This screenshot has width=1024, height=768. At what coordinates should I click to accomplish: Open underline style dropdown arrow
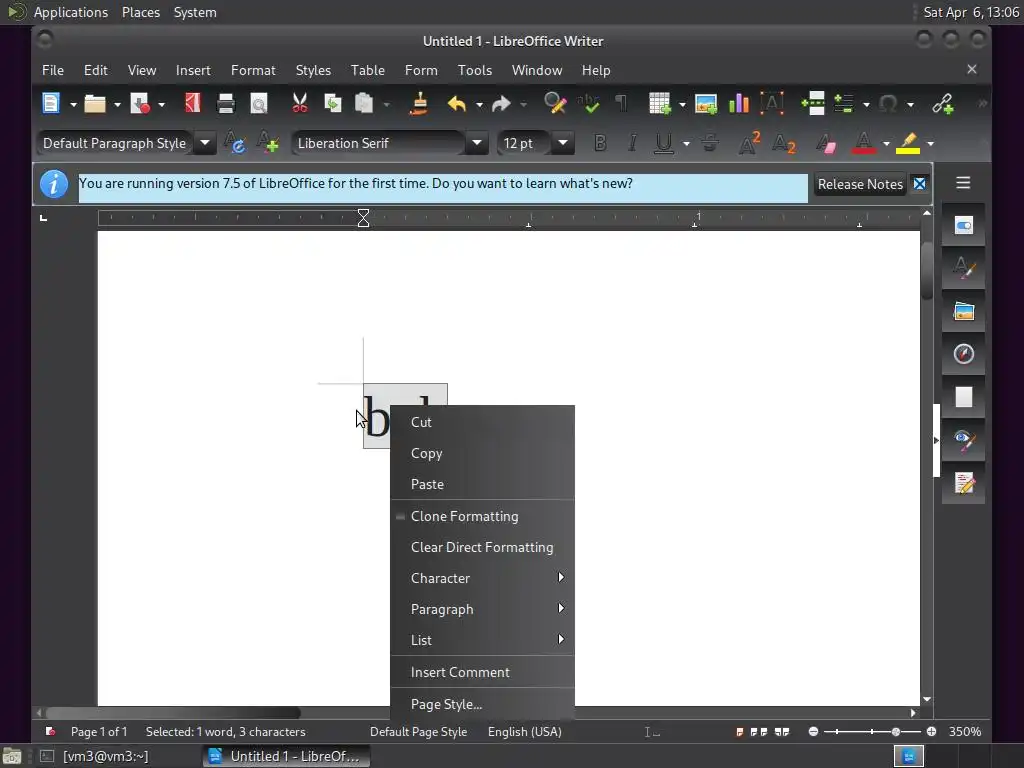point(686,144)
